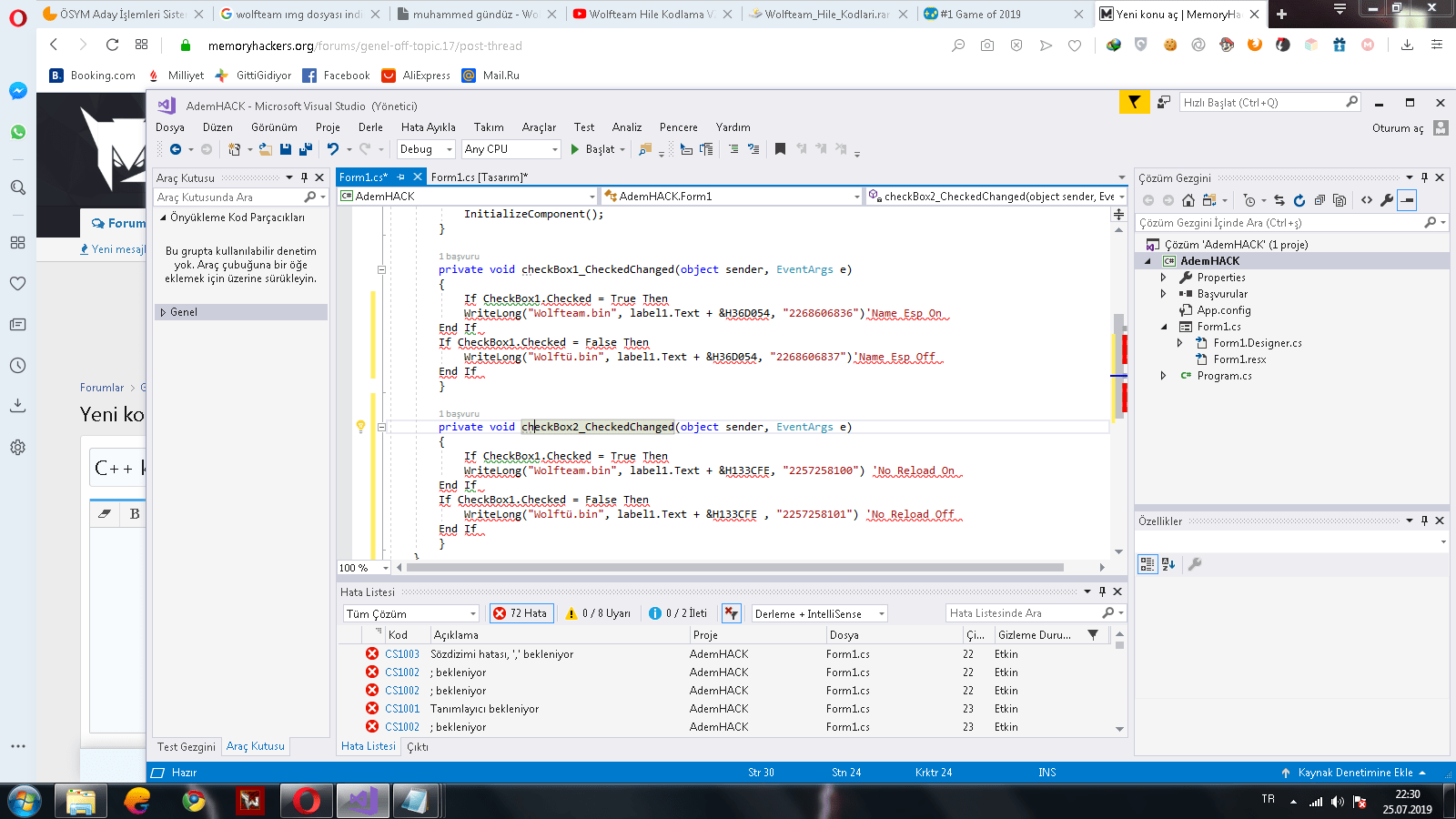Open Properties via the wrench icon in Çözüm Gezgini
Screen dimensions: 1456x819
pyautogui.click(x=1387, y=200)
